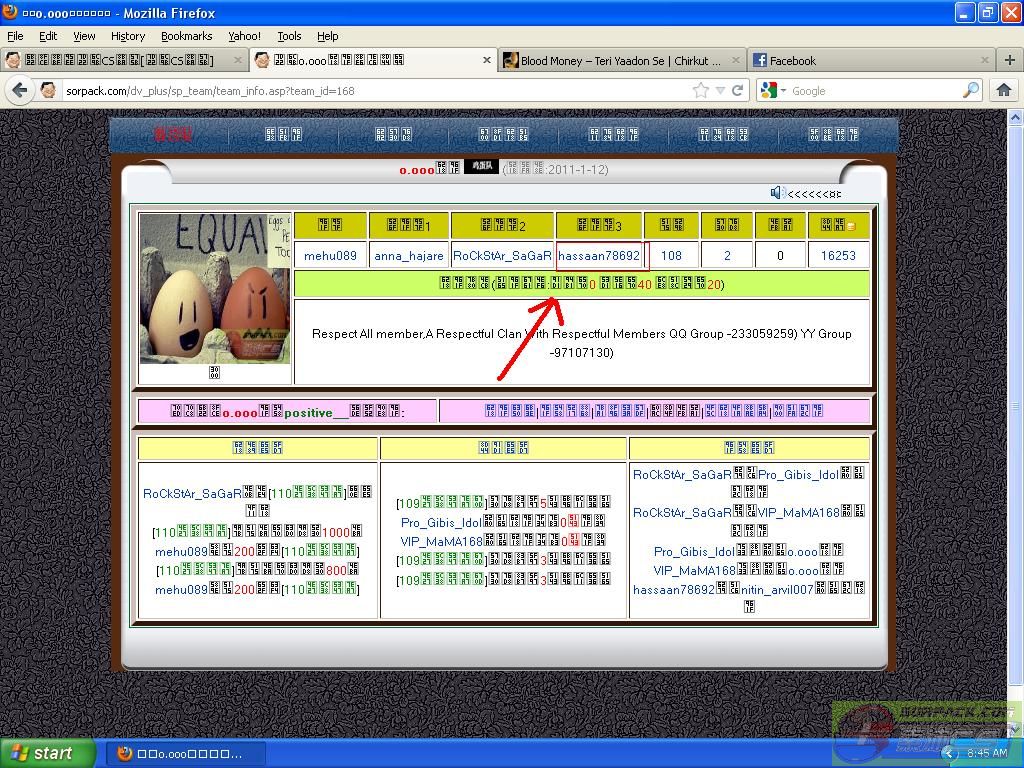Image resolution: width=1024 pixels, height=768 pixels.
Task: Open the Bookmarks menu
Action: tap(186, 36)
